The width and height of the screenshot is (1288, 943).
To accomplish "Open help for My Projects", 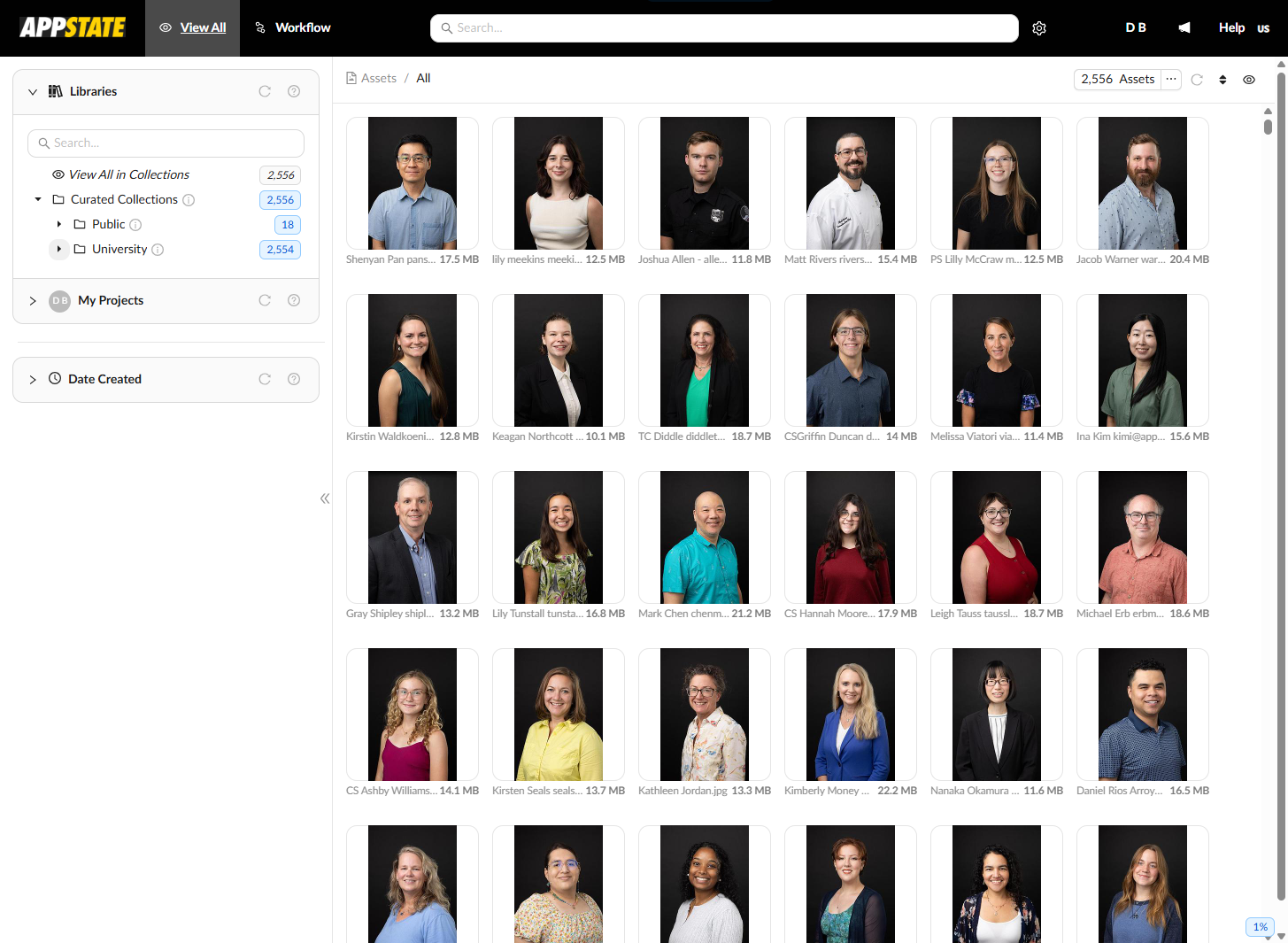I will point(294,300).
